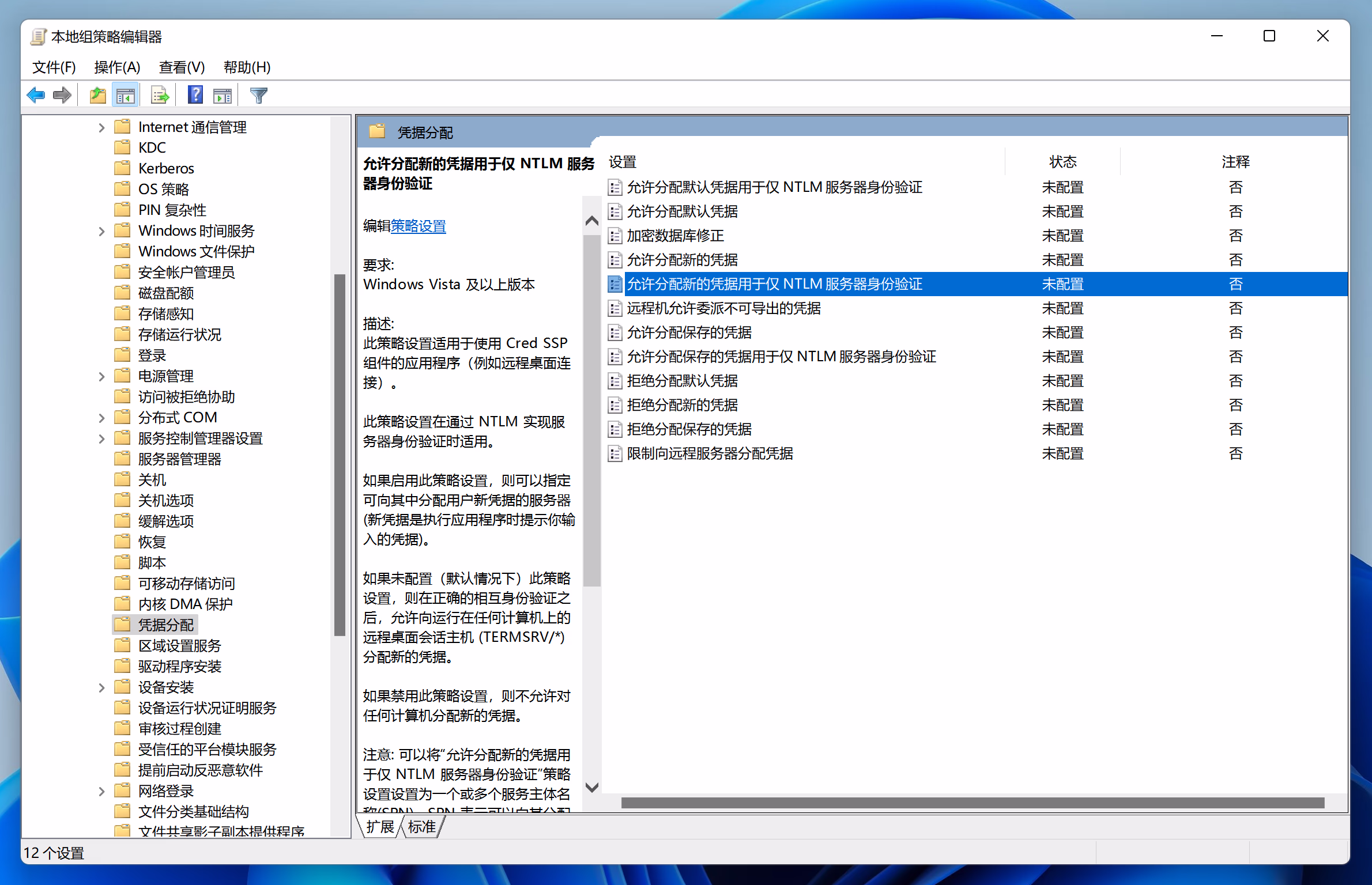This screenshot has height=885, width=1372.
Task: Click the Show/Hide action pane icon
Action: [x=223, y=95]
